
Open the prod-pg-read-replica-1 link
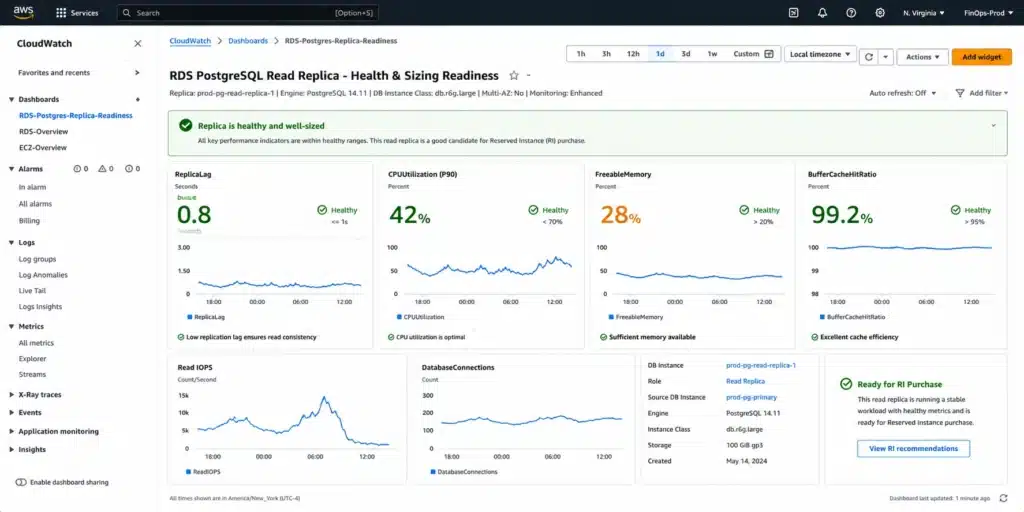[761, 366]
